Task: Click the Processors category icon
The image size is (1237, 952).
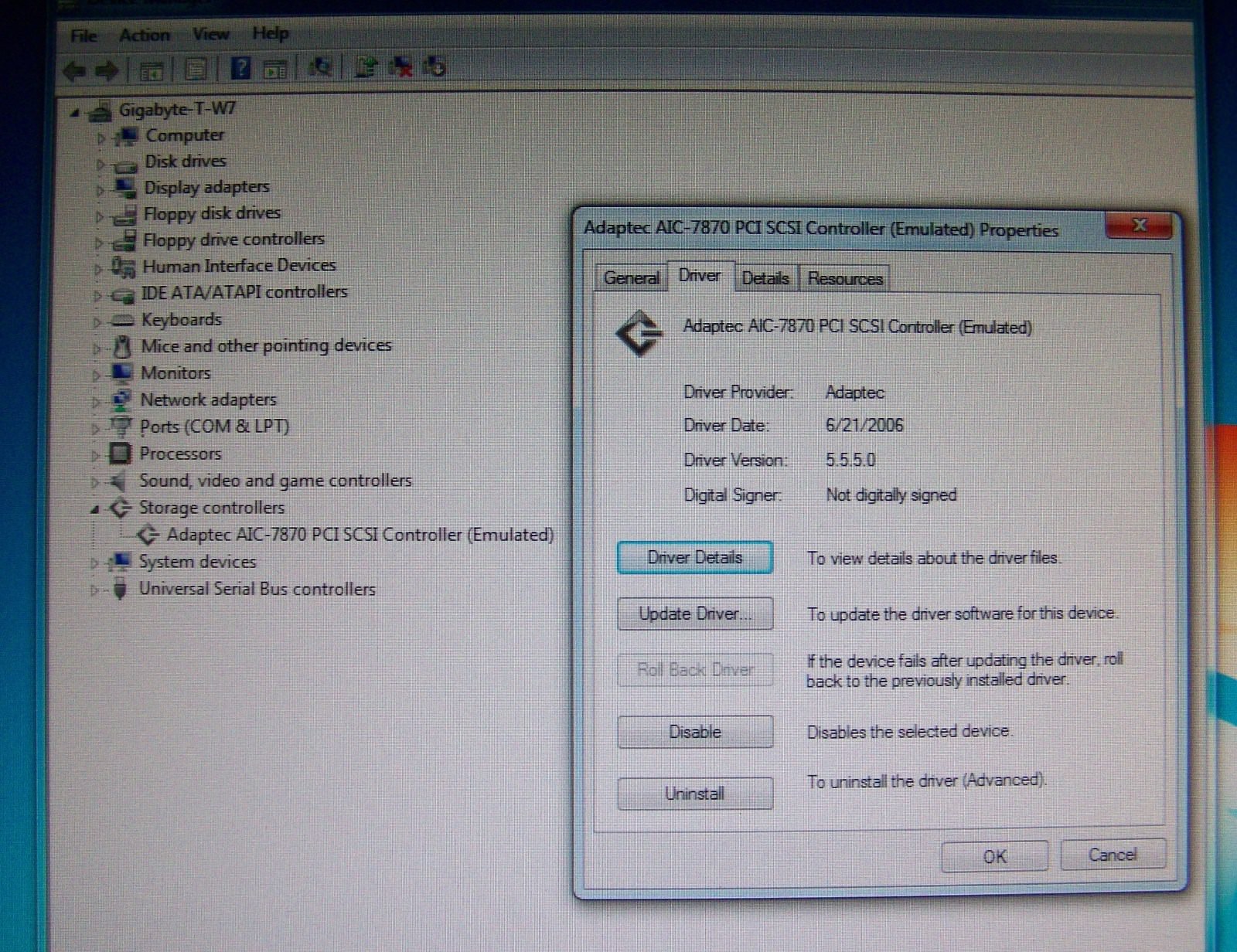Action: [x=120, y=454]
